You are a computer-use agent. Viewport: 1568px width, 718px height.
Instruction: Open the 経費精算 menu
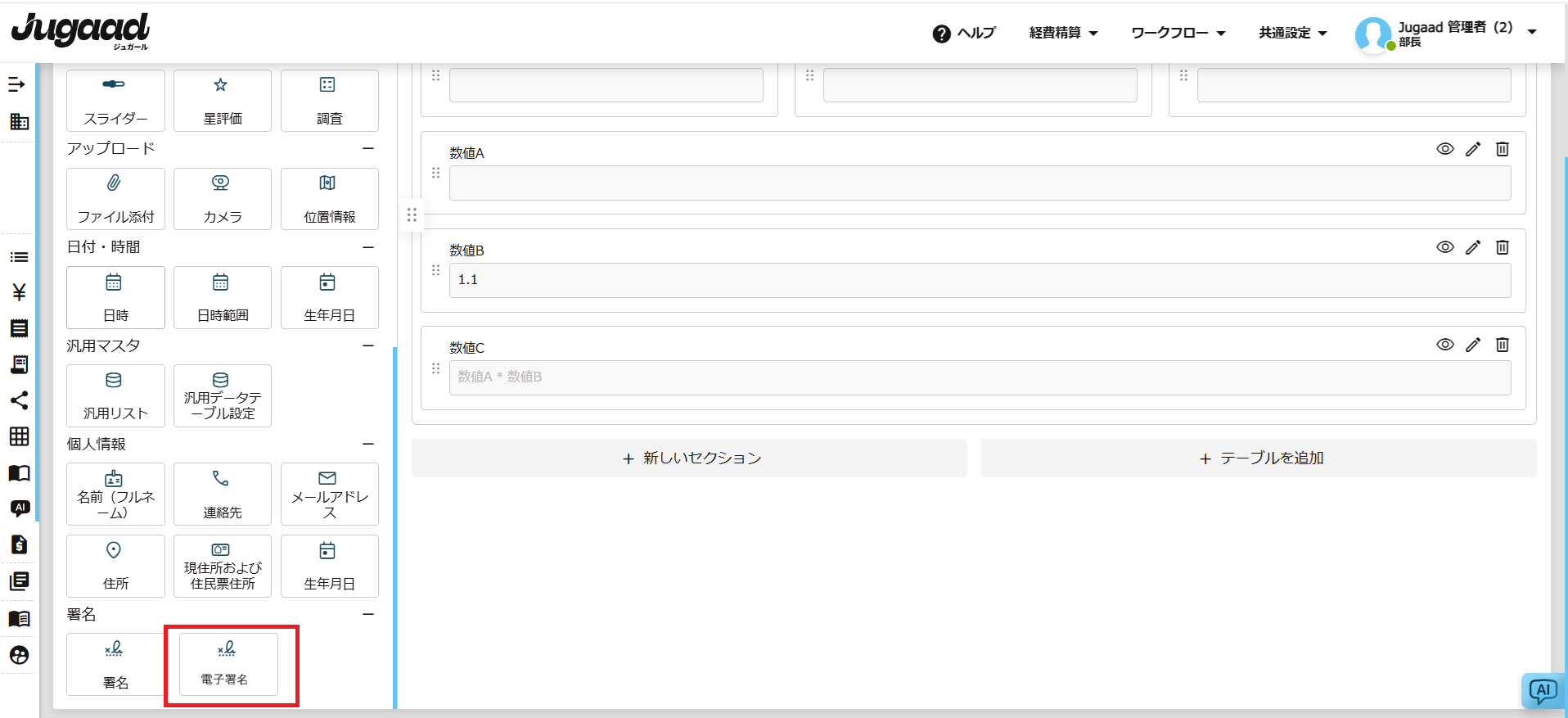[x=1062, y=33]
